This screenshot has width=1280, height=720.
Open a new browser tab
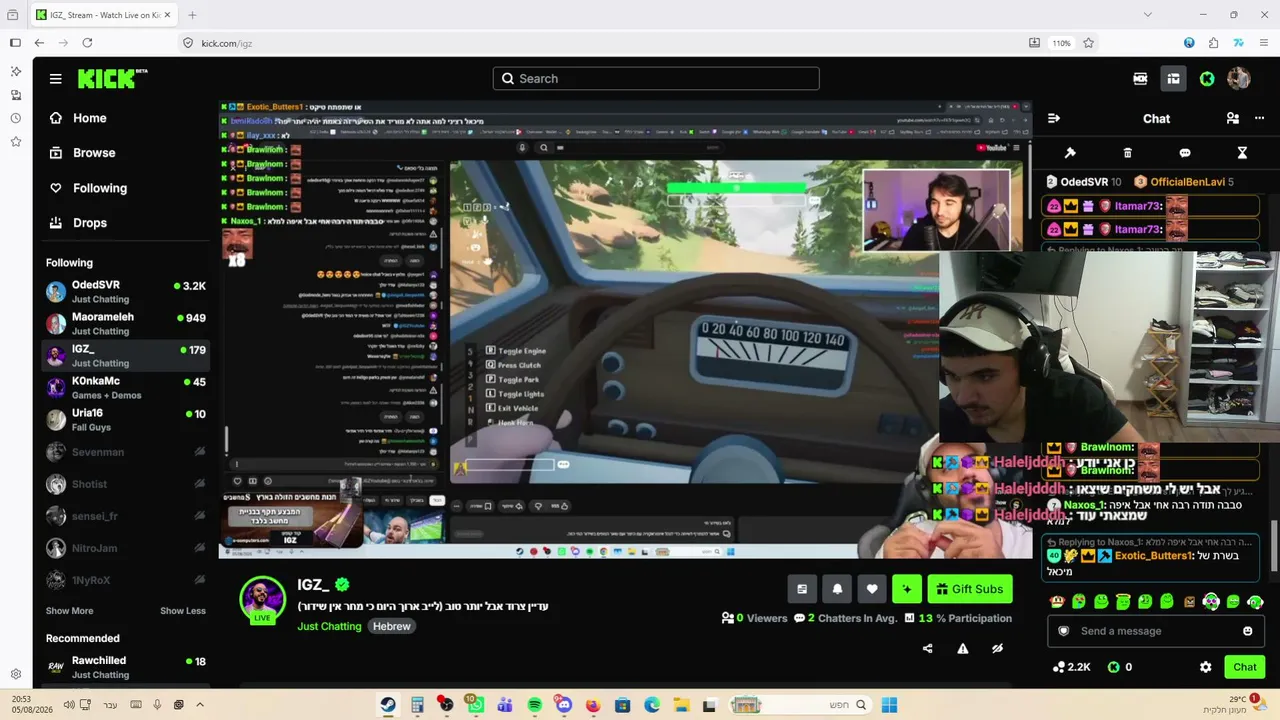tap(192, 15)
